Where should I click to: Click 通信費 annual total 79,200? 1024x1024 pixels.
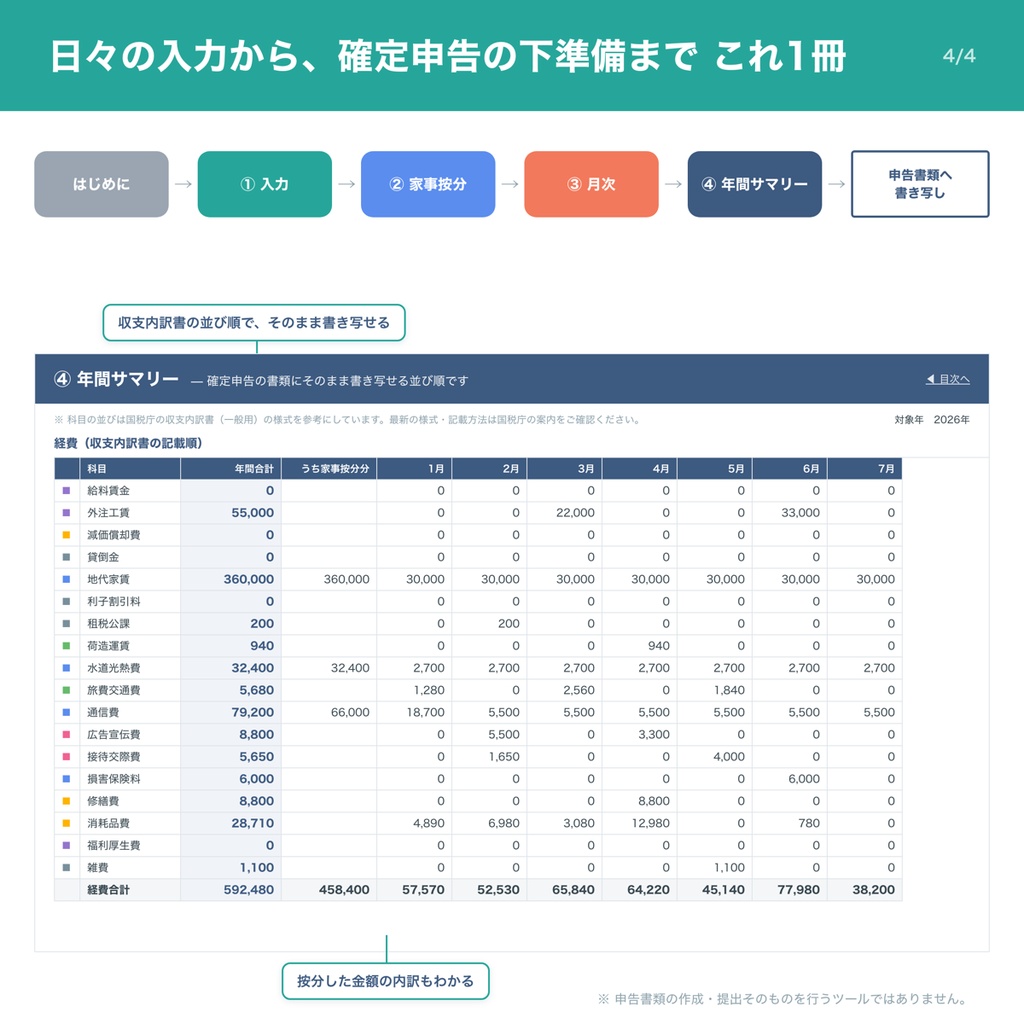click(253, 712)
